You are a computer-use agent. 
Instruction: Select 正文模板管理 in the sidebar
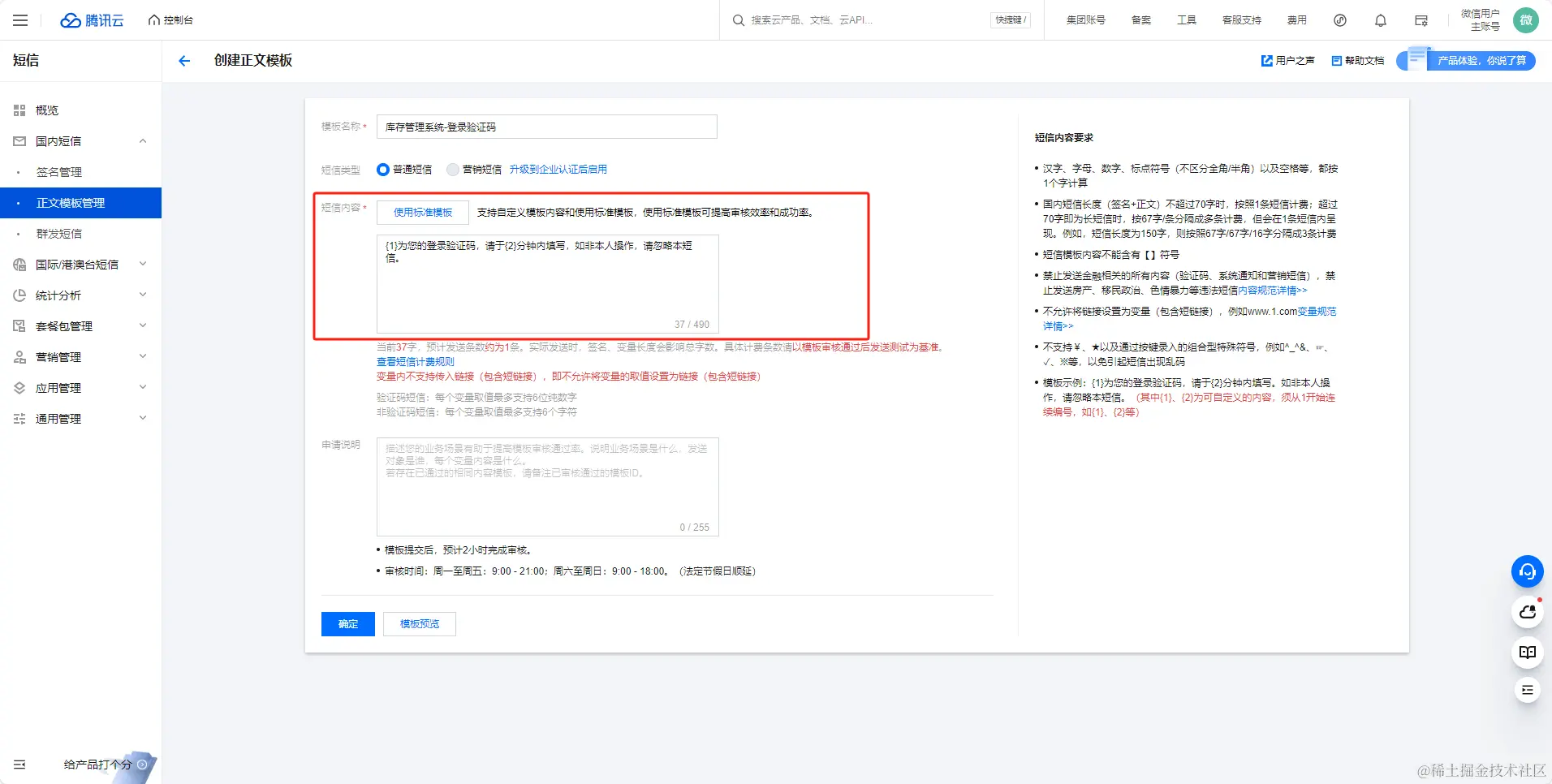[x=81, y=203]
